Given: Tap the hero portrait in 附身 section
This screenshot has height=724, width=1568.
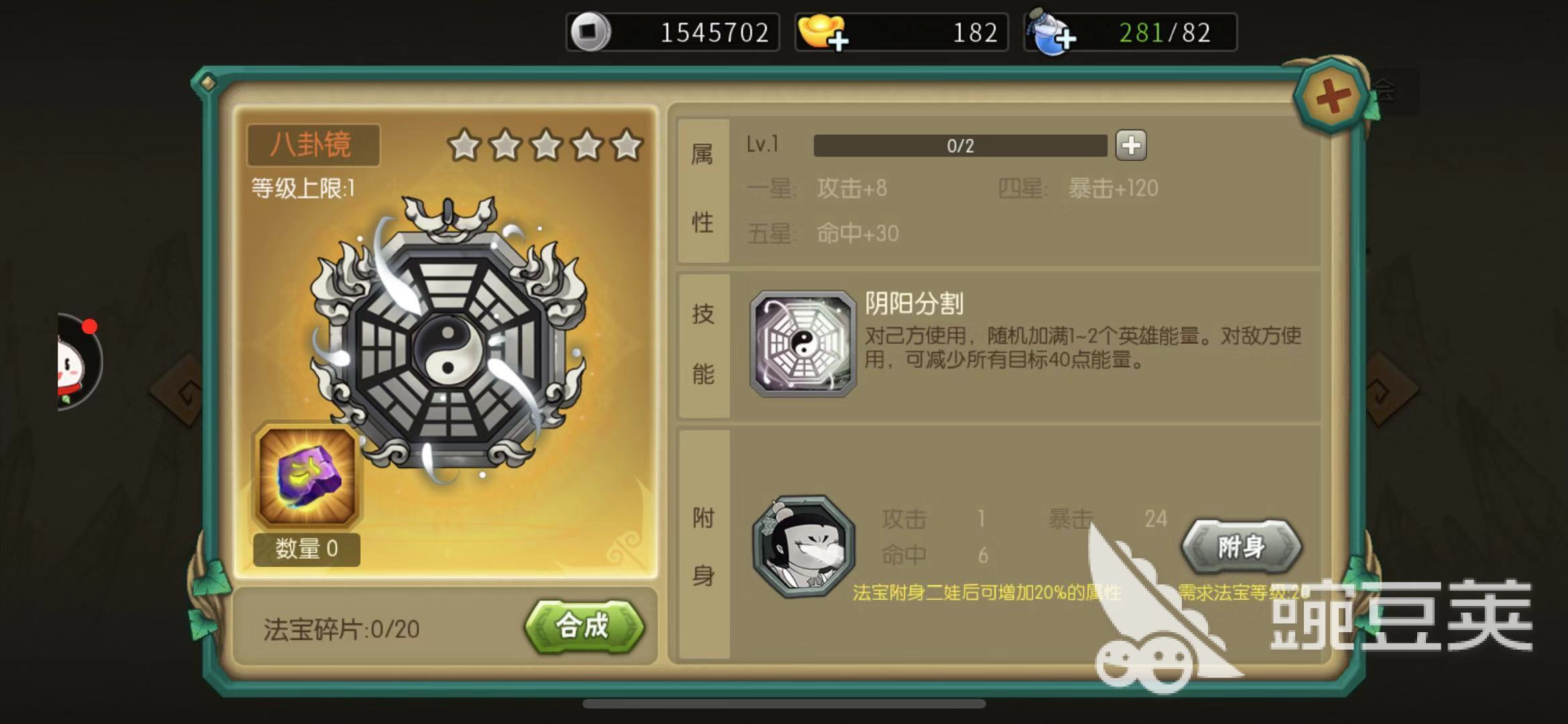Looking at the screenshot, I should point(804,546).
